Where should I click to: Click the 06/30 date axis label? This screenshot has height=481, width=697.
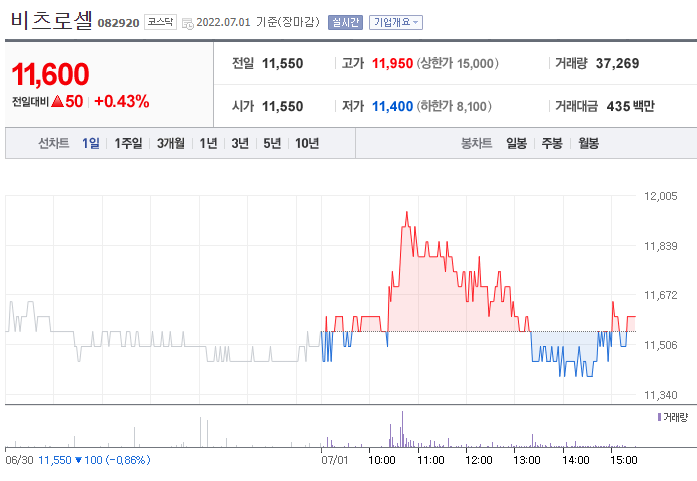[19, 460]
